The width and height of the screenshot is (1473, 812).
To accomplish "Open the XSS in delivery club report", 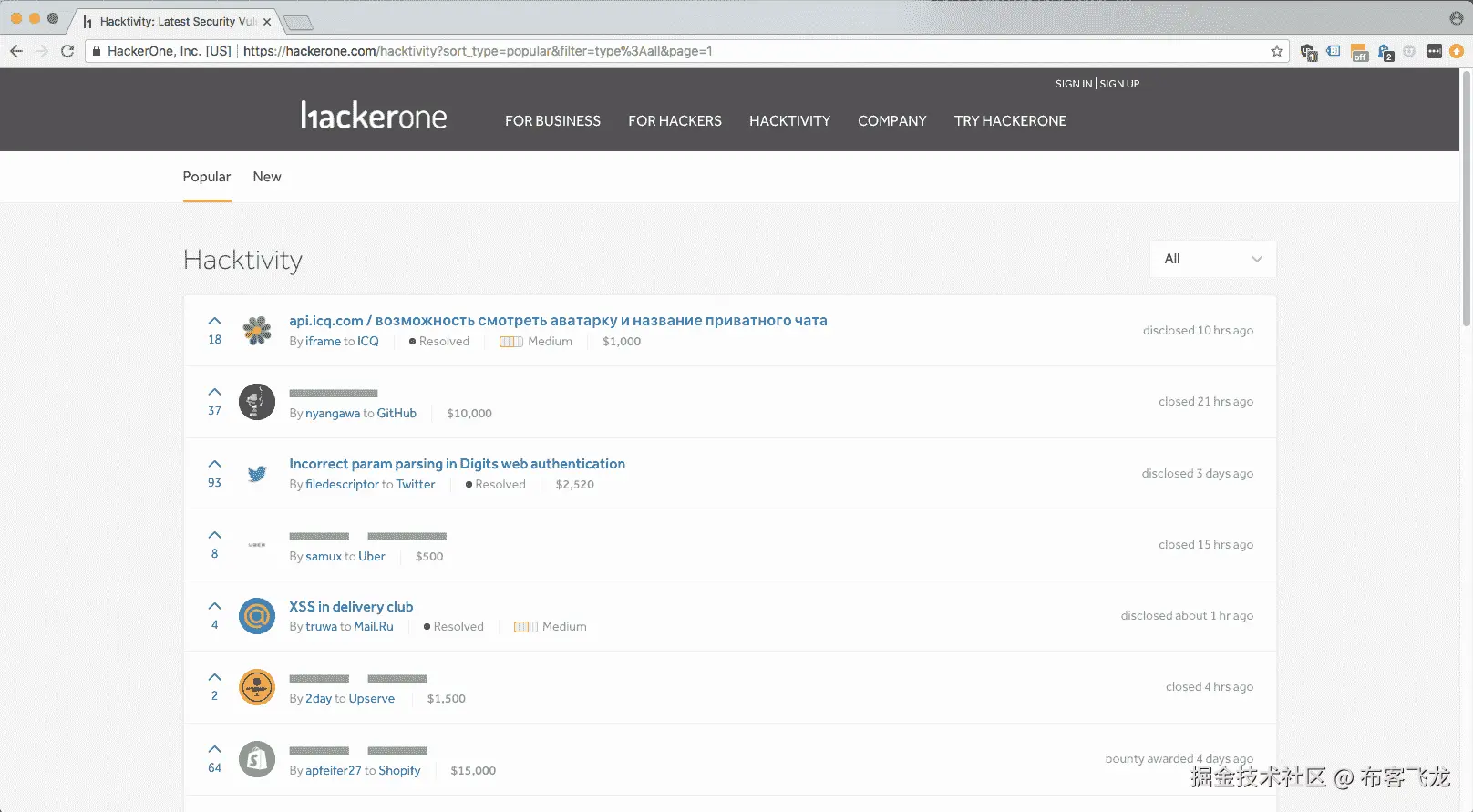I will tap(351, 607).
